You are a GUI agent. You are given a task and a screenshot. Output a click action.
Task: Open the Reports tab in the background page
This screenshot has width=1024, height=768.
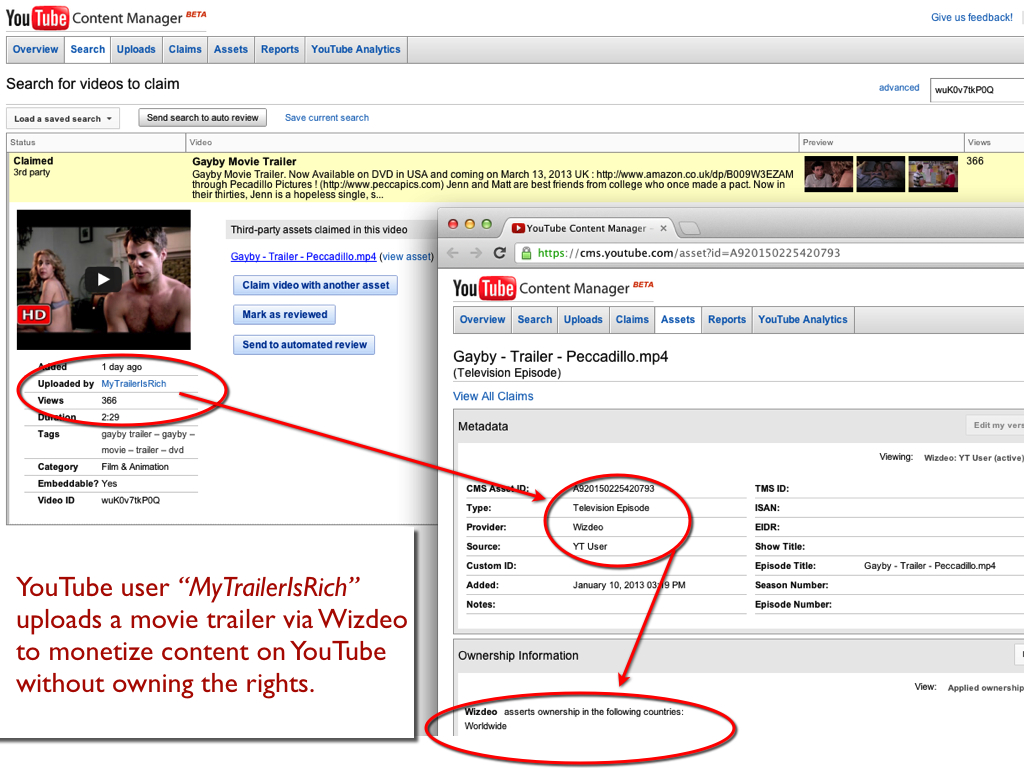point(280,50)
